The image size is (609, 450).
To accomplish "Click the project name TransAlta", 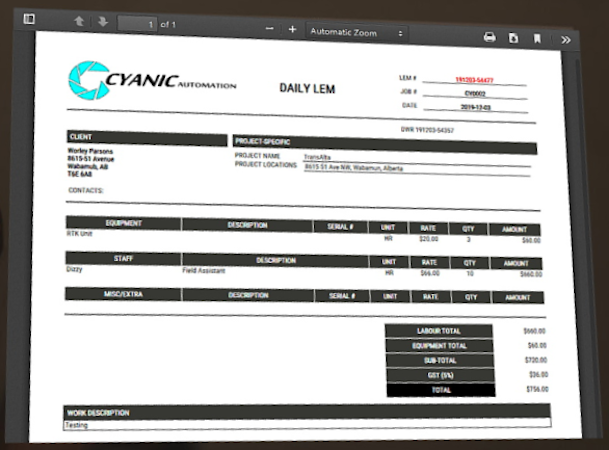I will click(x=317, y=157).
